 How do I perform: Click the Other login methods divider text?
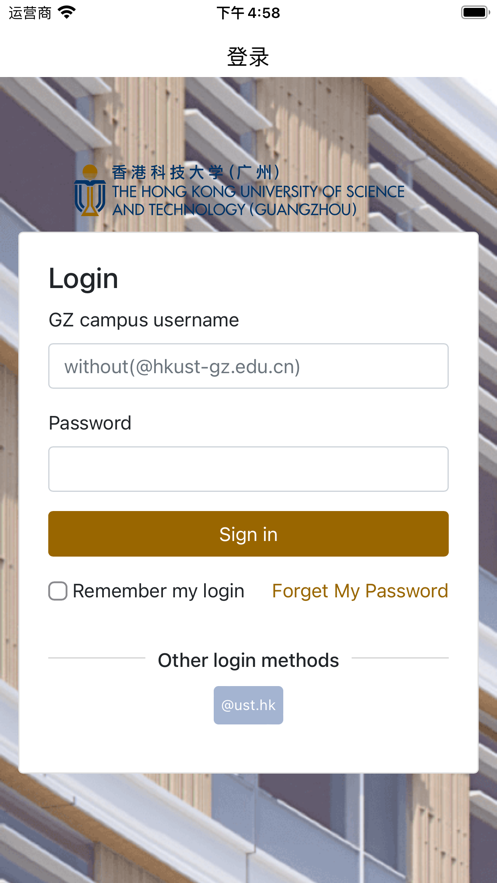[x=248, y=660]
